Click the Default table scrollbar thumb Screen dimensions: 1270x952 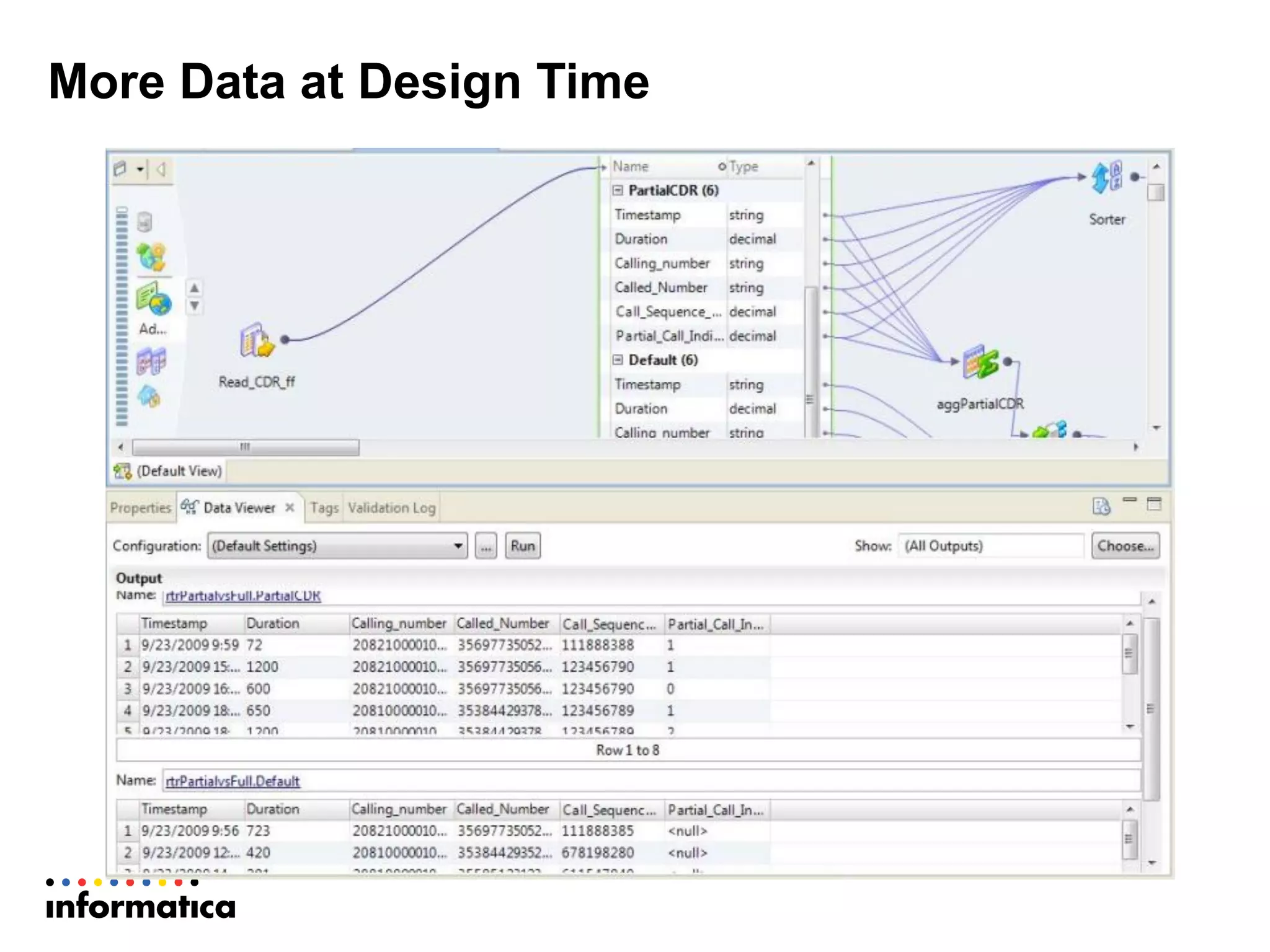point(1129,839)
